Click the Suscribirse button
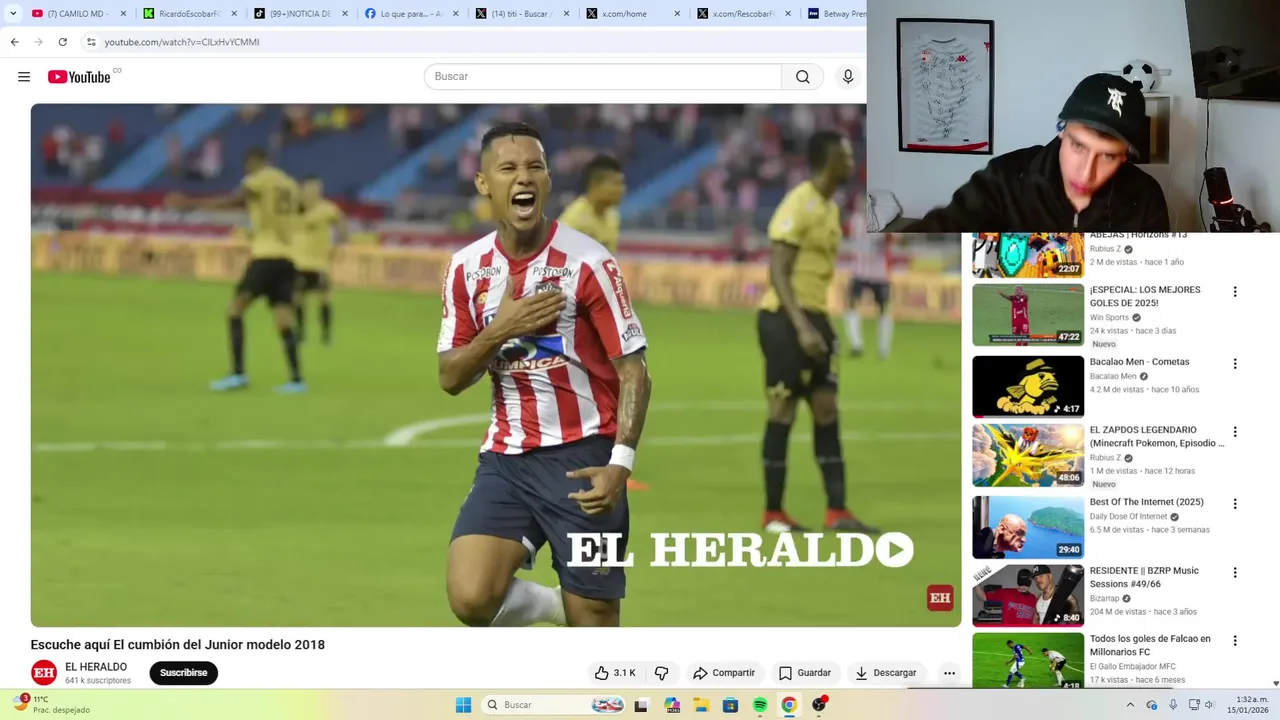1280x720 pixels. click(x=184, y=673)
